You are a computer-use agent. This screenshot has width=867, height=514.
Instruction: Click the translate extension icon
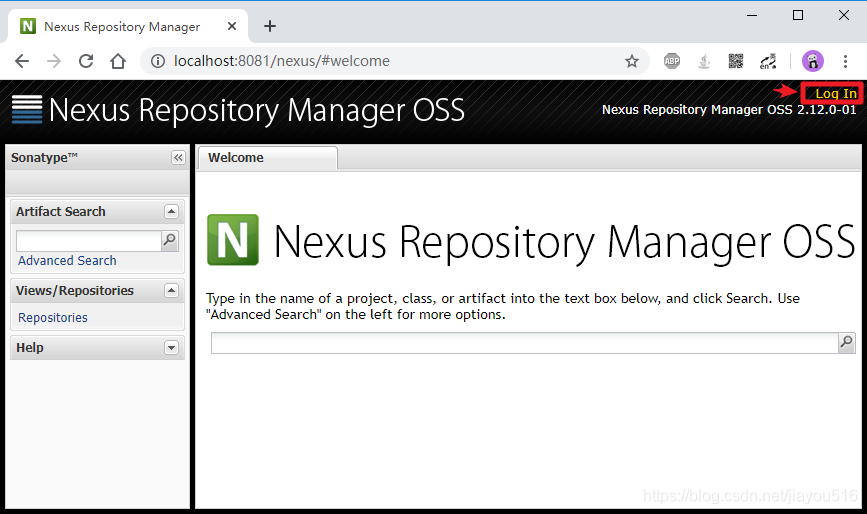pos(768,61)
